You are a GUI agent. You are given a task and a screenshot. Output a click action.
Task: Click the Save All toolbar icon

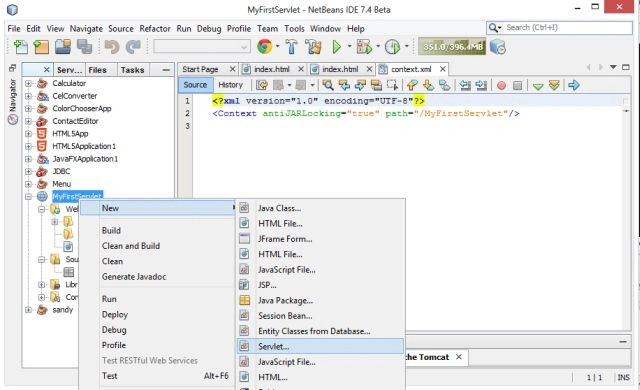[x=84, y=47]
